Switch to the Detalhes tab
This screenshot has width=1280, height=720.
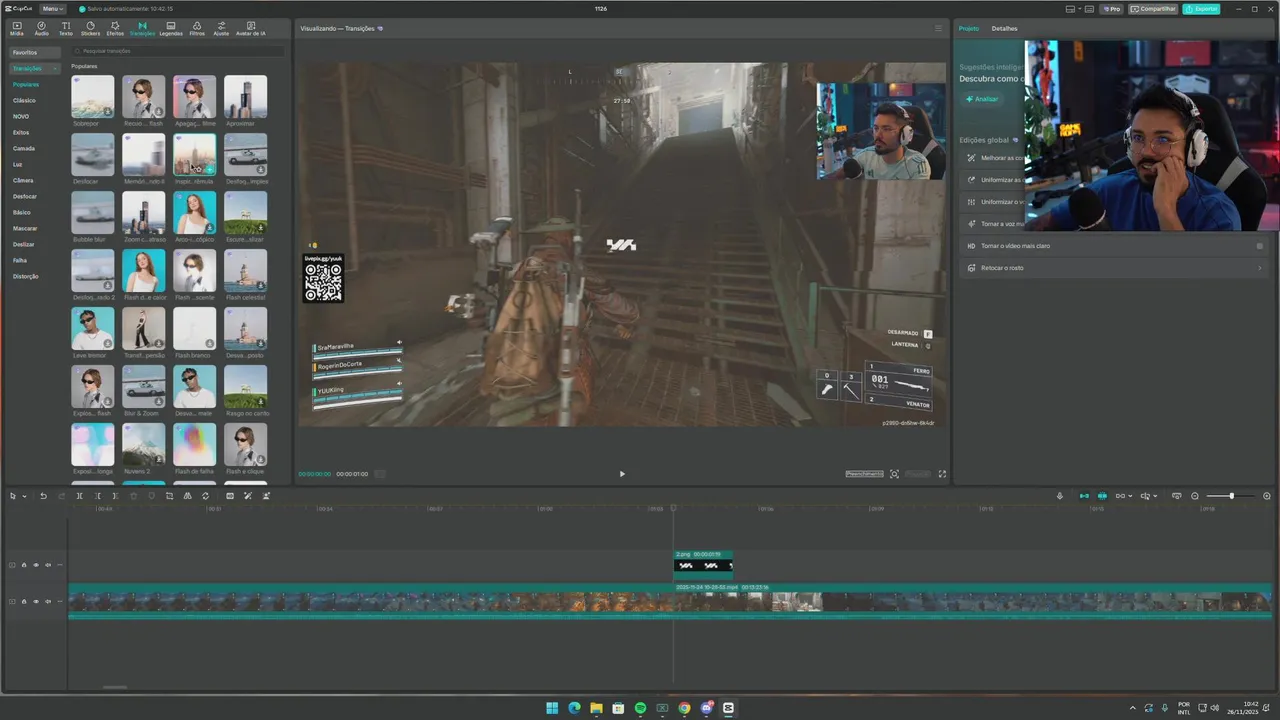click(x=1004, y=28)
